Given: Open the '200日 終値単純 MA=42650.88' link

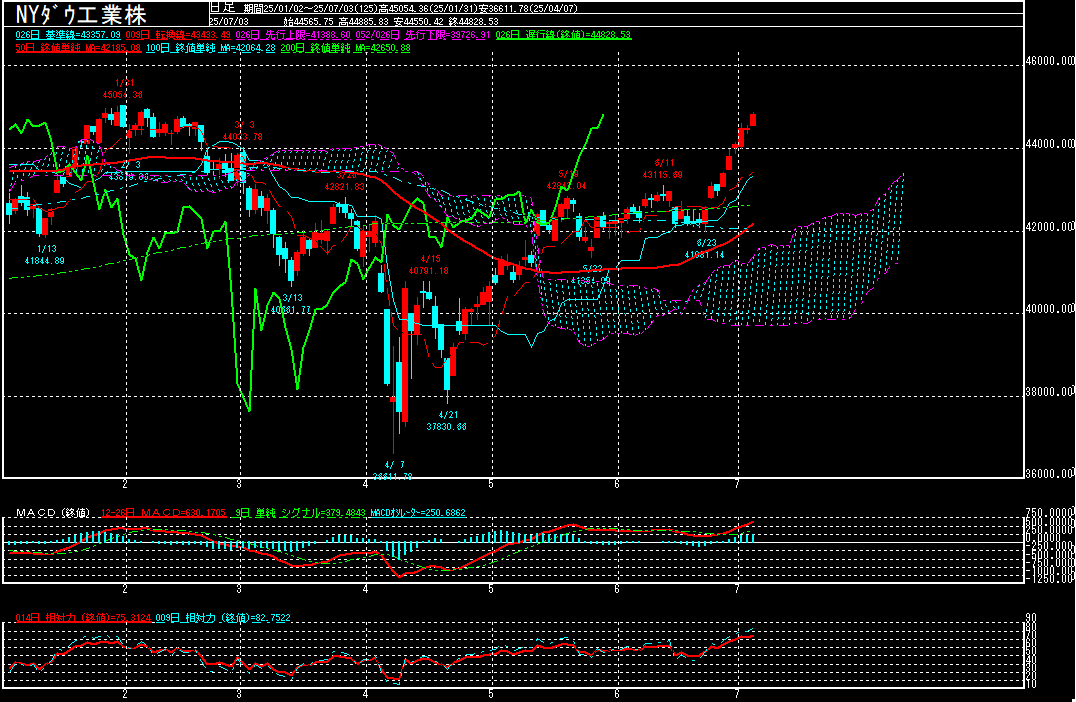Looking at the screenshot, I should (345, 48).
